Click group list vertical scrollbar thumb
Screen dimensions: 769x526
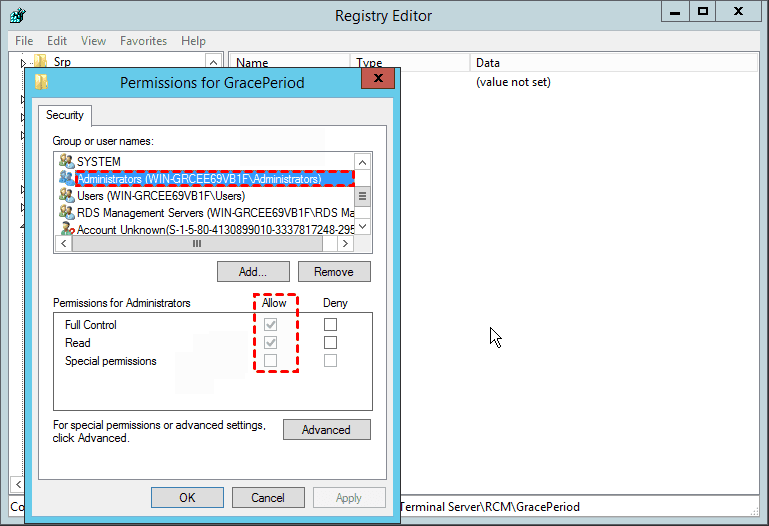click(x=362, y=196)
